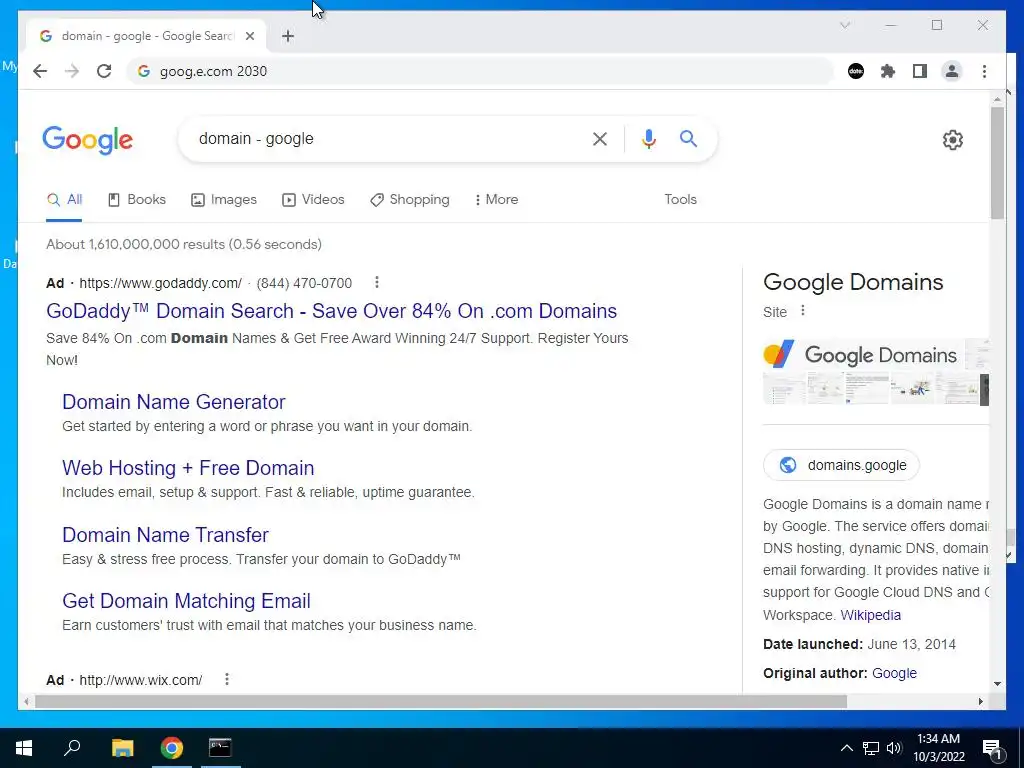Open the Domain Name Generator link

[174, 402]
